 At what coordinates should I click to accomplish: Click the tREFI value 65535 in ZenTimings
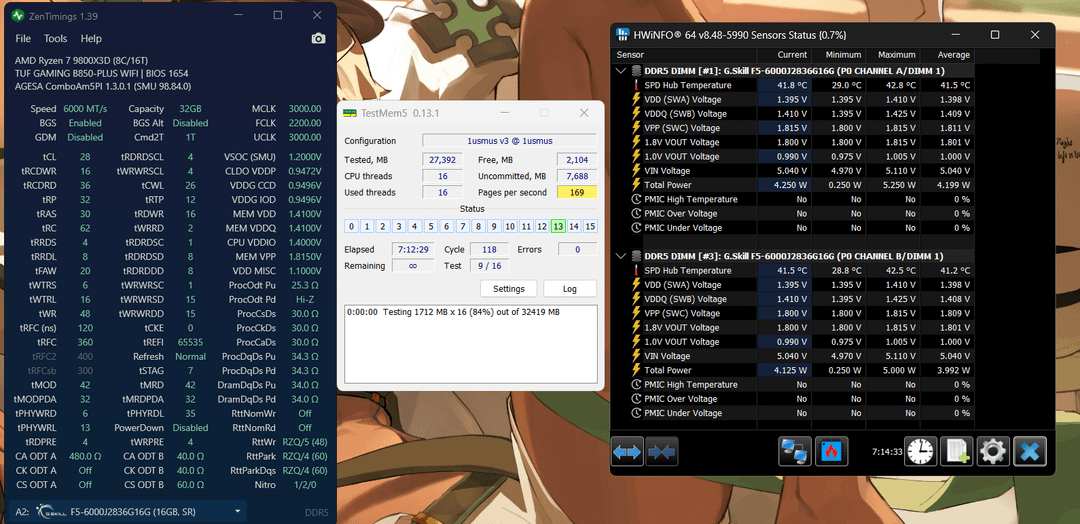click(191, 342)
